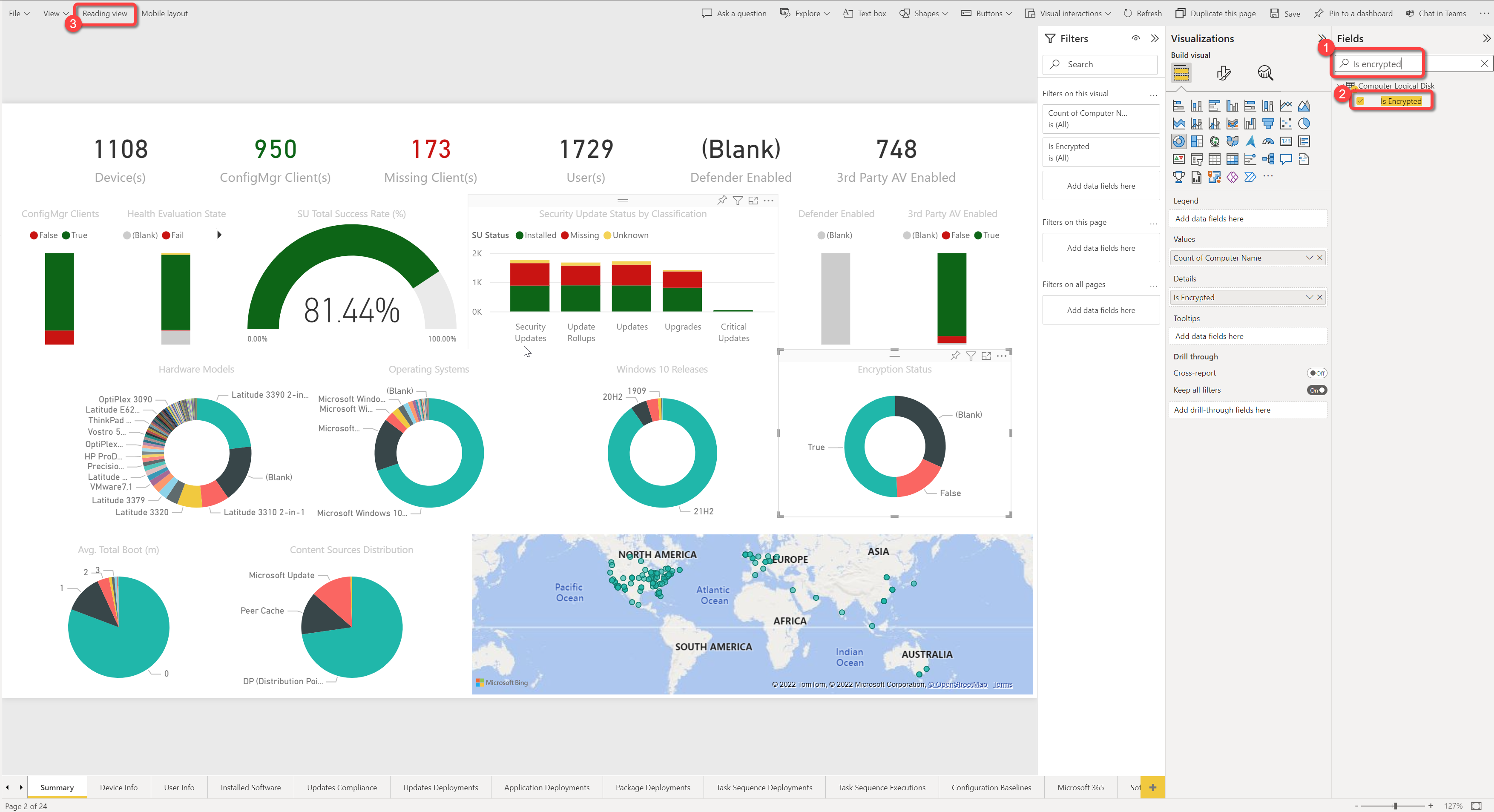
Task: Select the slicer visual icon
Action: 1196,160
